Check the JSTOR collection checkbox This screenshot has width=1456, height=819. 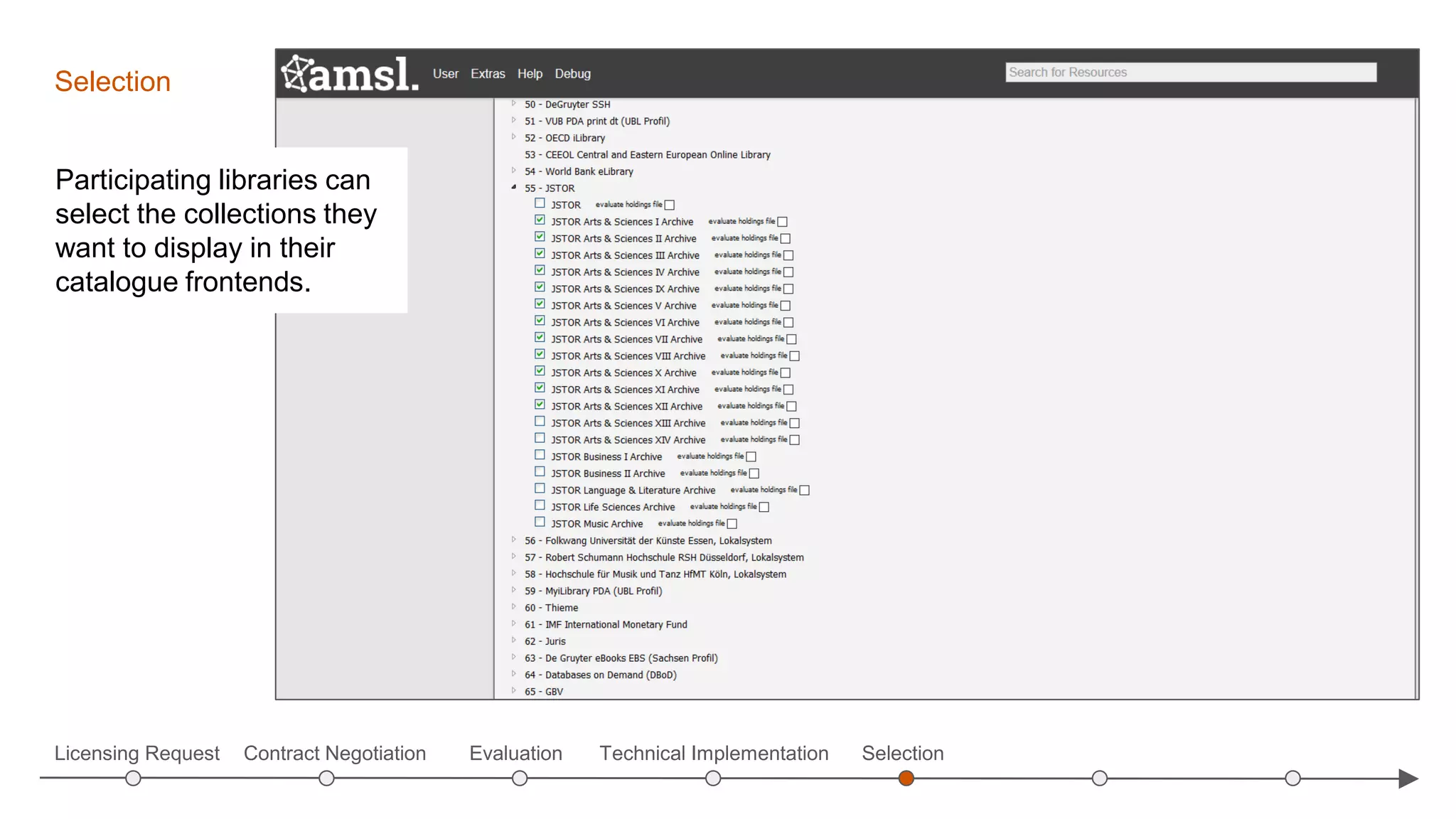point(540,203)
